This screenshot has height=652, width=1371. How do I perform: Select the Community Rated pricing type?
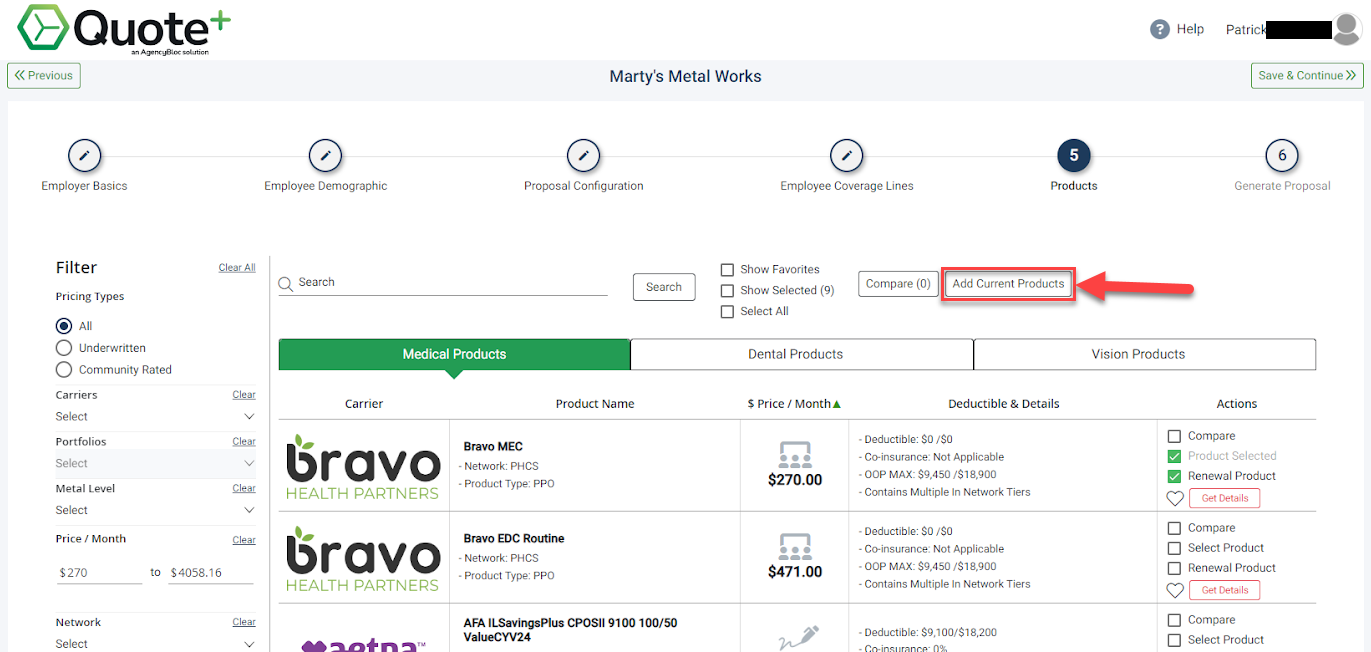click(x=64, y=370)
